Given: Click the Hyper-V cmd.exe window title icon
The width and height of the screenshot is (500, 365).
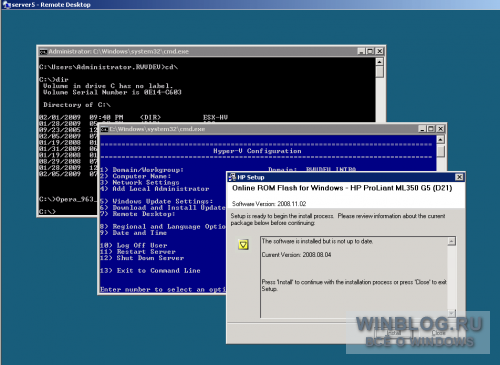Looking at the screenshot, I should (x=104, y=129).
